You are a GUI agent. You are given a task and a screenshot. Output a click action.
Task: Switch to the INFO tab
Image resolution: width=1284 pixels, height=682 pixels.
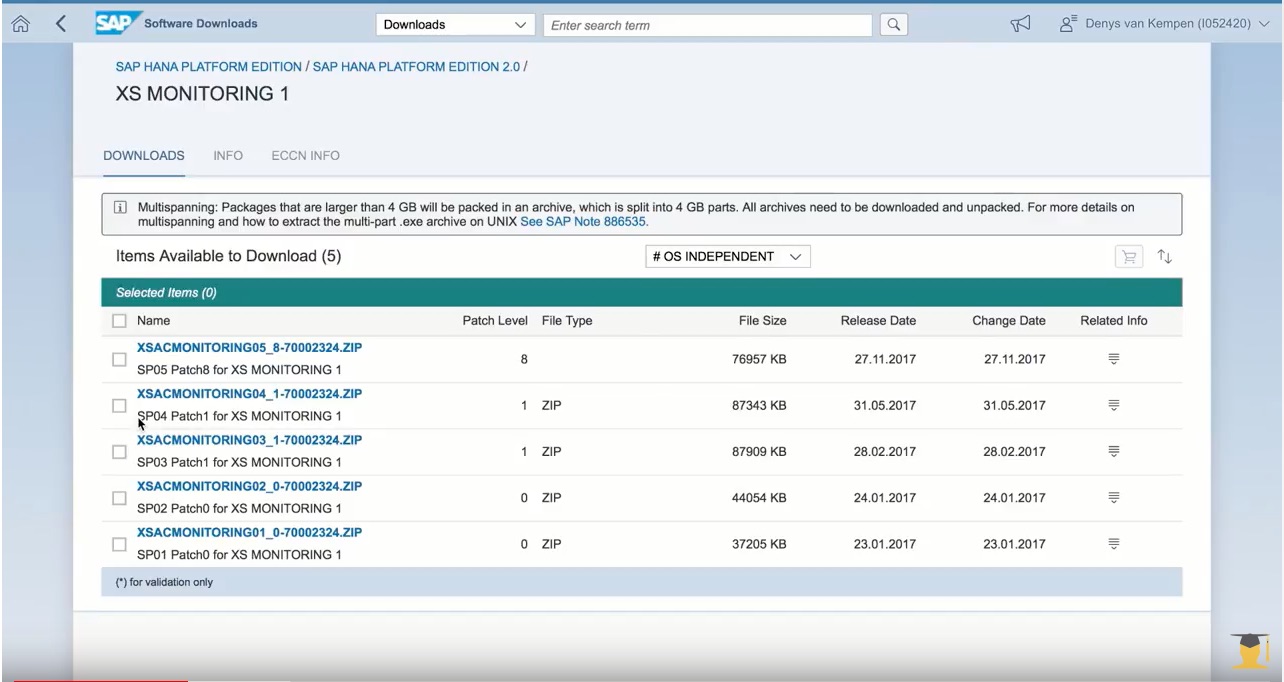point(228,156)
